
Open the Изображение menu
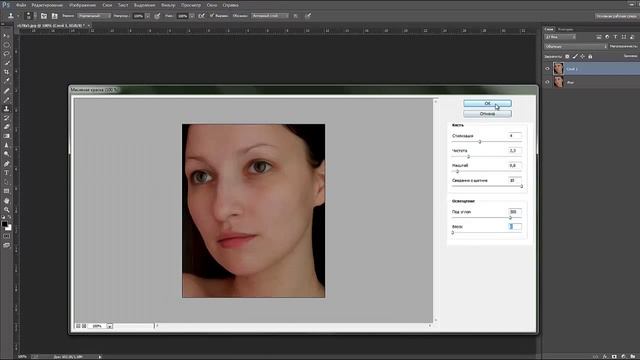click(x=82, y=5)
